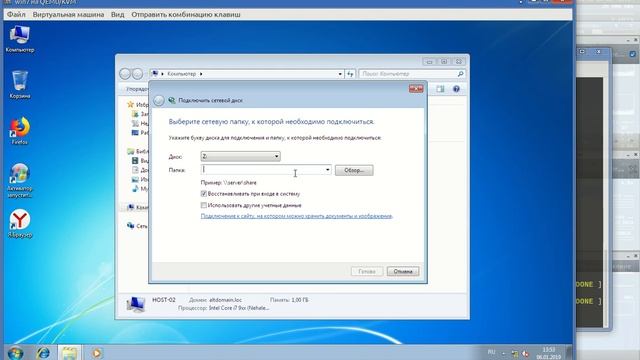
Task: Click the RU language indicator
Action: click(x=491, y=352)
